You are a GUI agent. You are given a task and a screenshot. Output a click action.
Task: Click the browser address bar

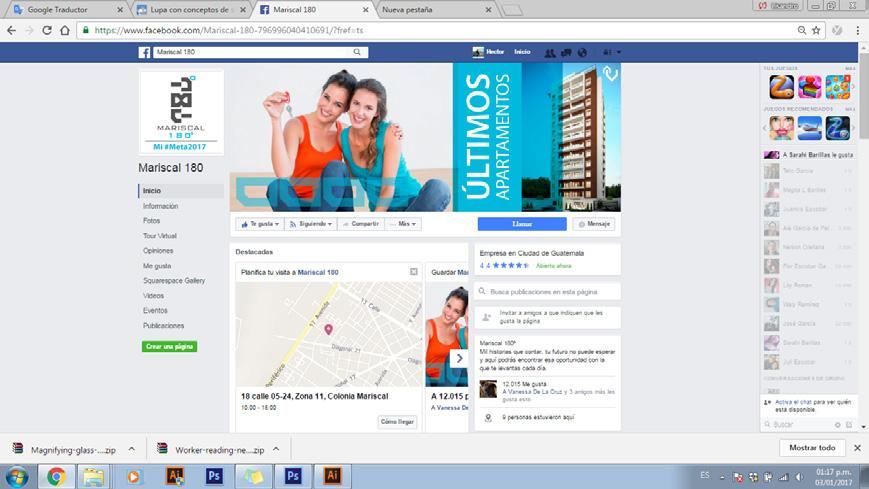tap(438, 30)
